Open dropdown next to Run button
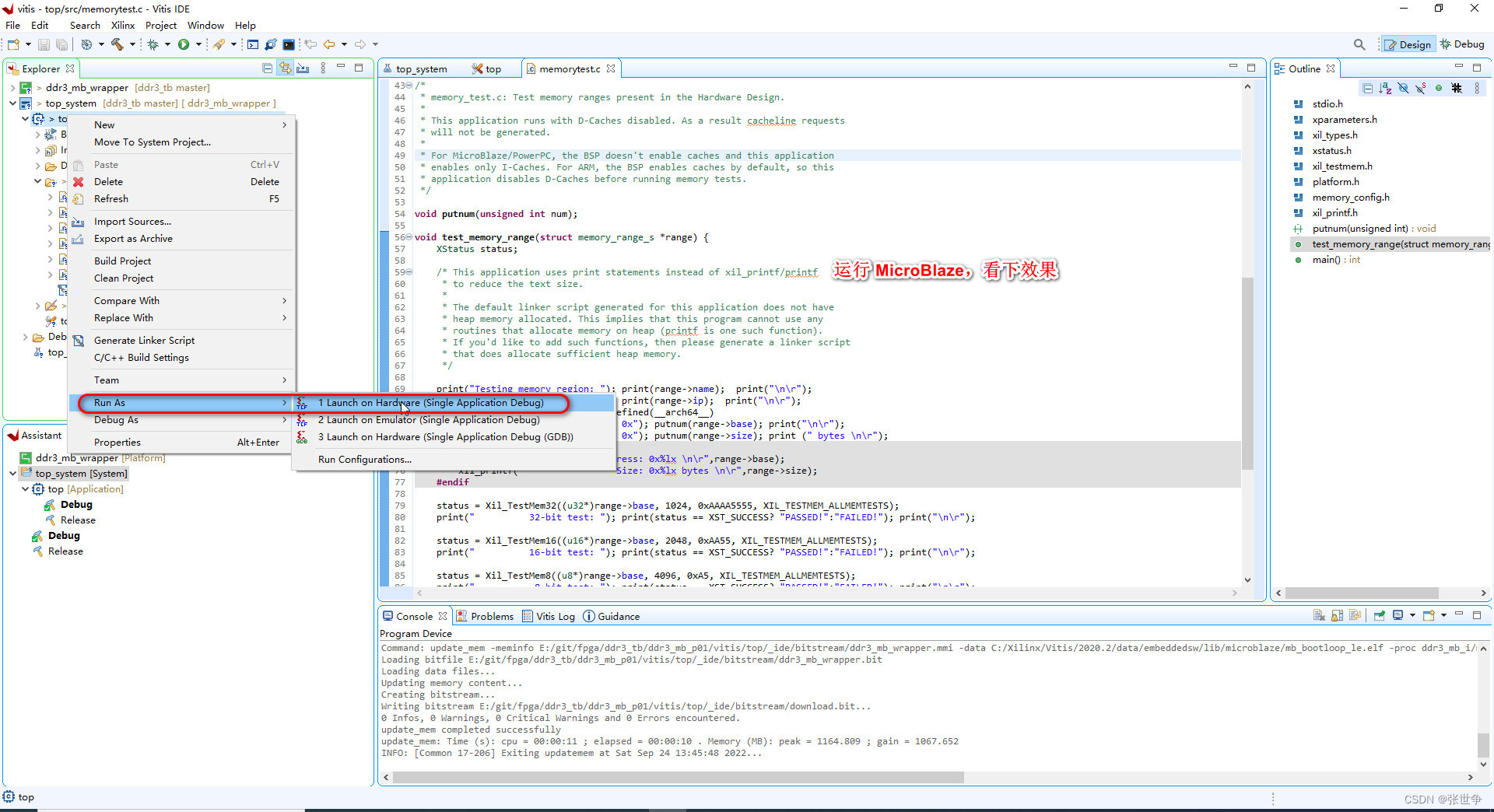The height and width of the screenshot is (812, 1494). pos(198,44)
